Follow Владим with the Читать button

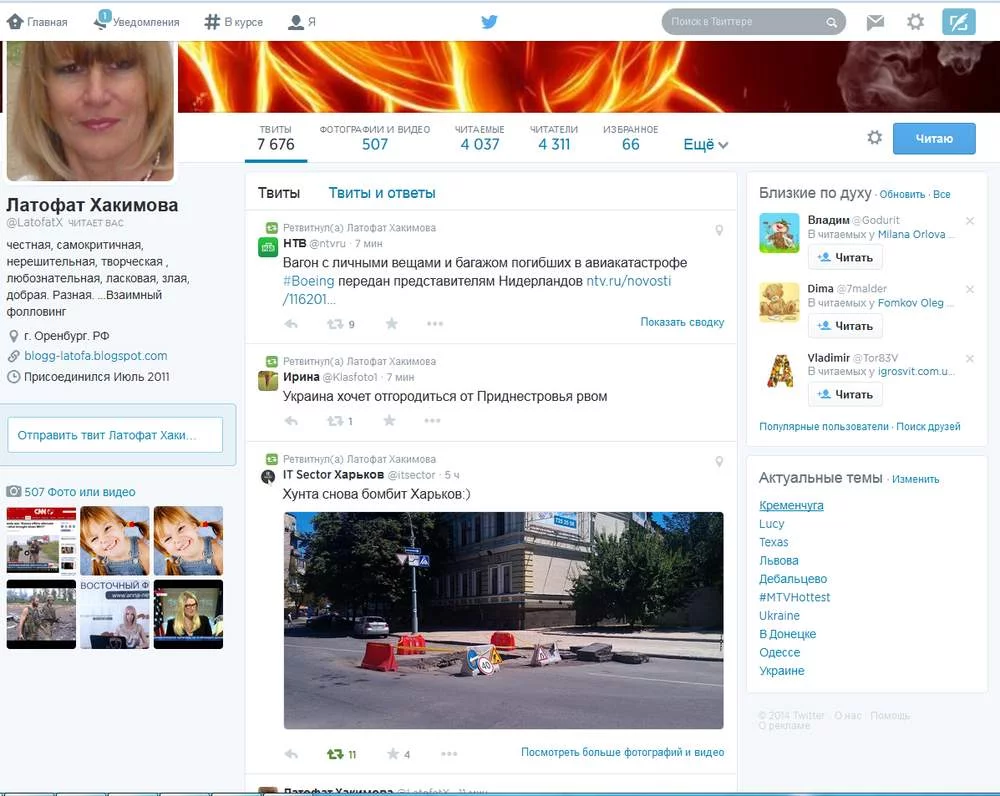[845, 258]
